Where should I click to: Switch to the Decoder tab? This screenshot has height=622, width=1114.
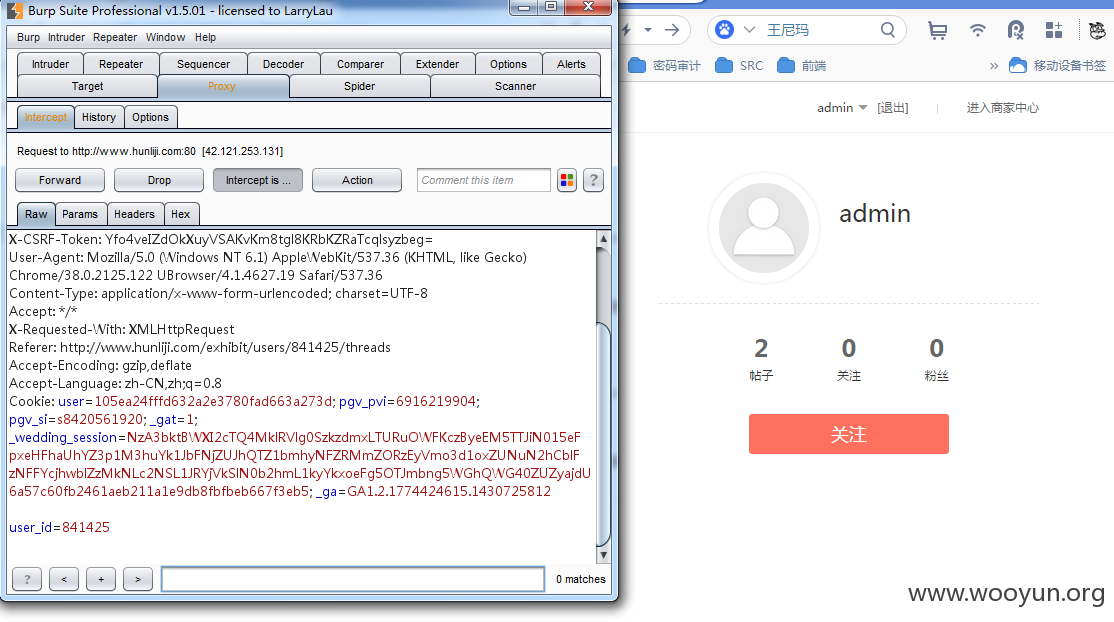(283, 64)
